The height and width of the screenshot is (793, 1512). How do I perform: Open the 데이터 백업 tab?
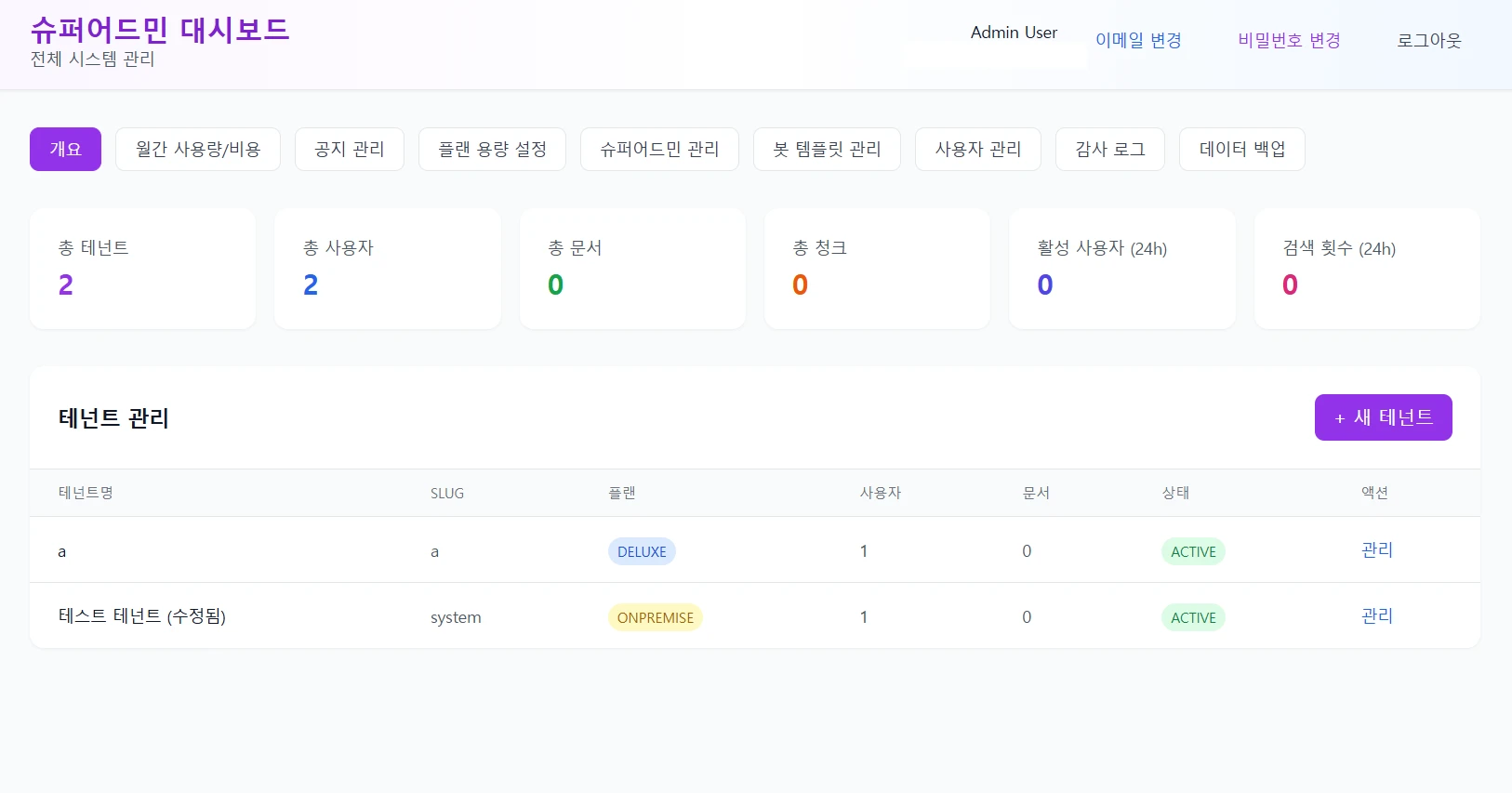1242,149
